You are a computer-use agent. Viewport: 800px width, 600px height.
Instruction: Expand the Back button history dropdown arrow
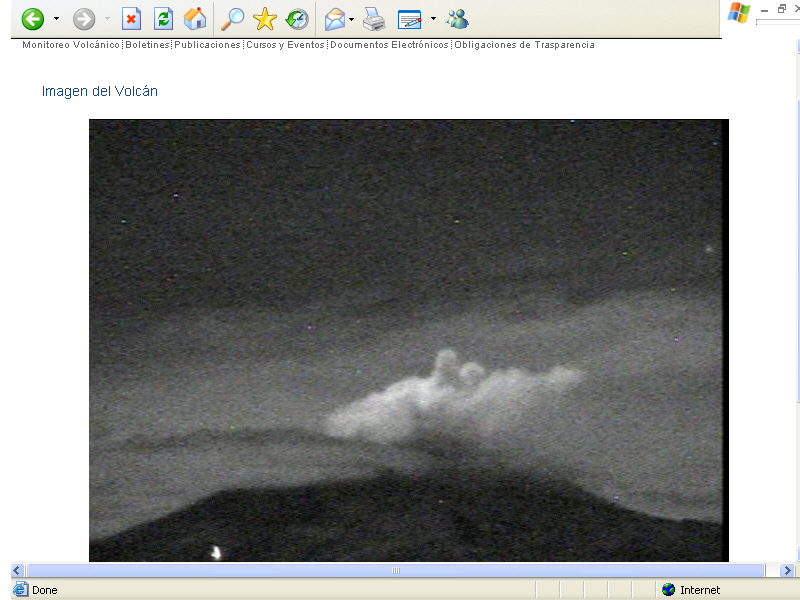[x=56, y=18]
